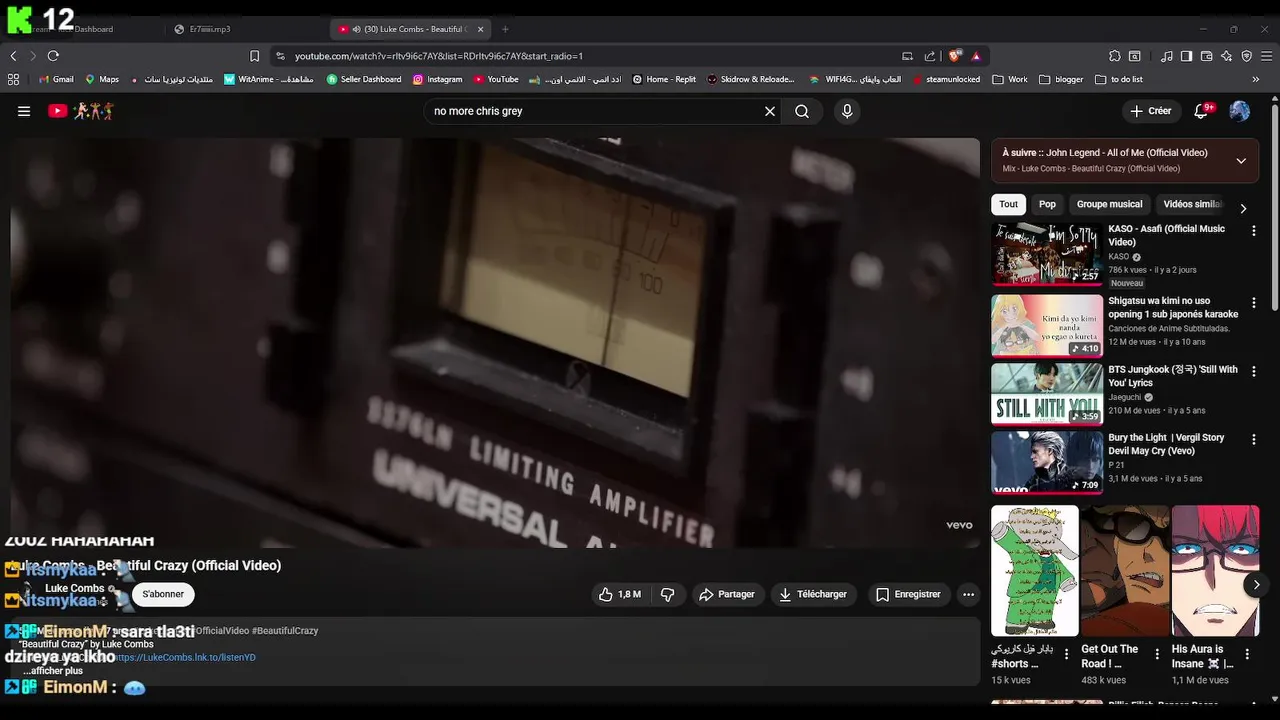The image size is (1280, 720).
Task: Open YouTube notifications bell
Action: (x=1201, y=111)
